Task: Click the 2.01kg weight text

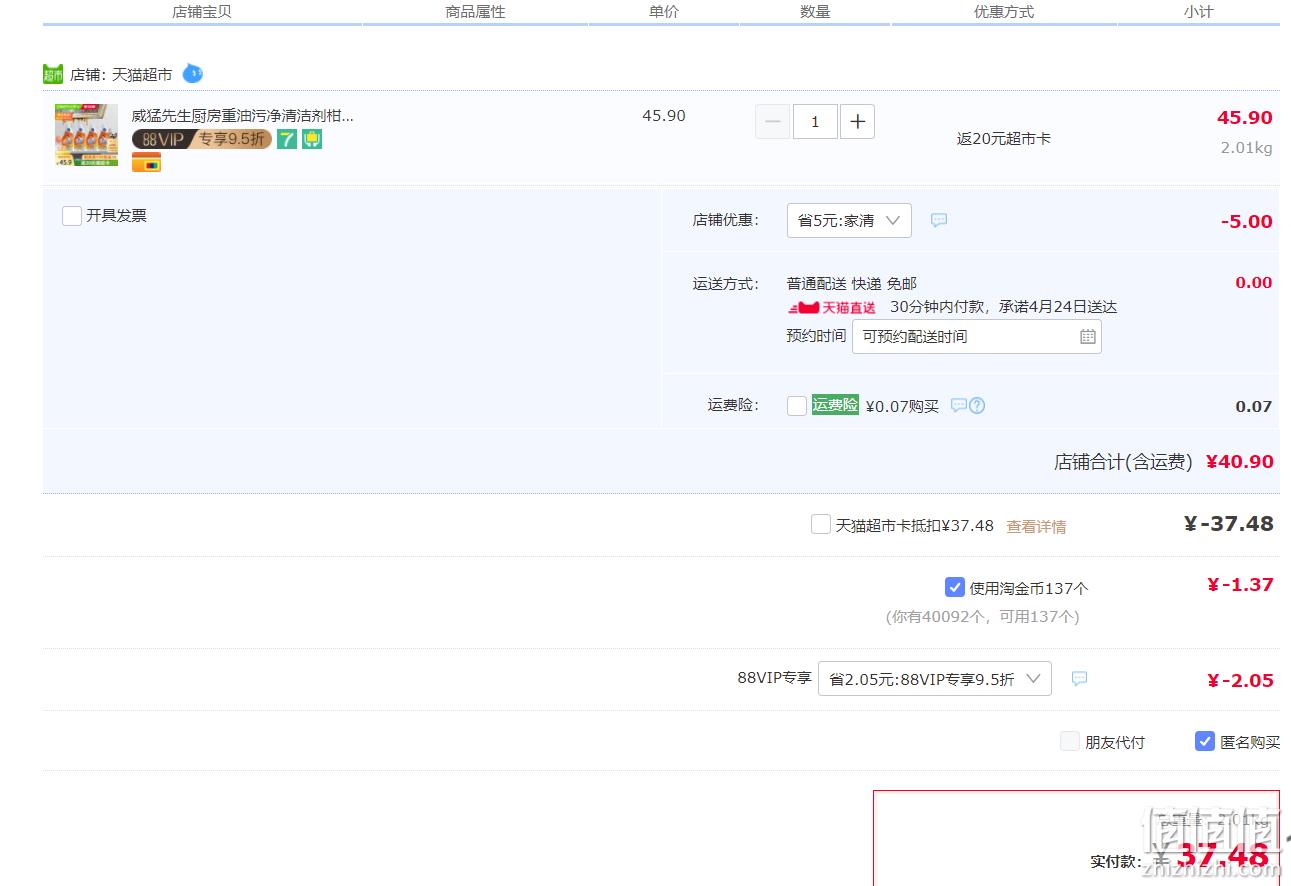Action: tap(1246, 148)
